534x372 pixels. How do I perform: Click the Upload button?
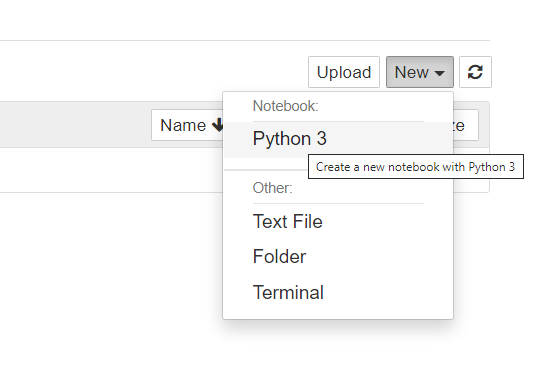tap(344, 72)
